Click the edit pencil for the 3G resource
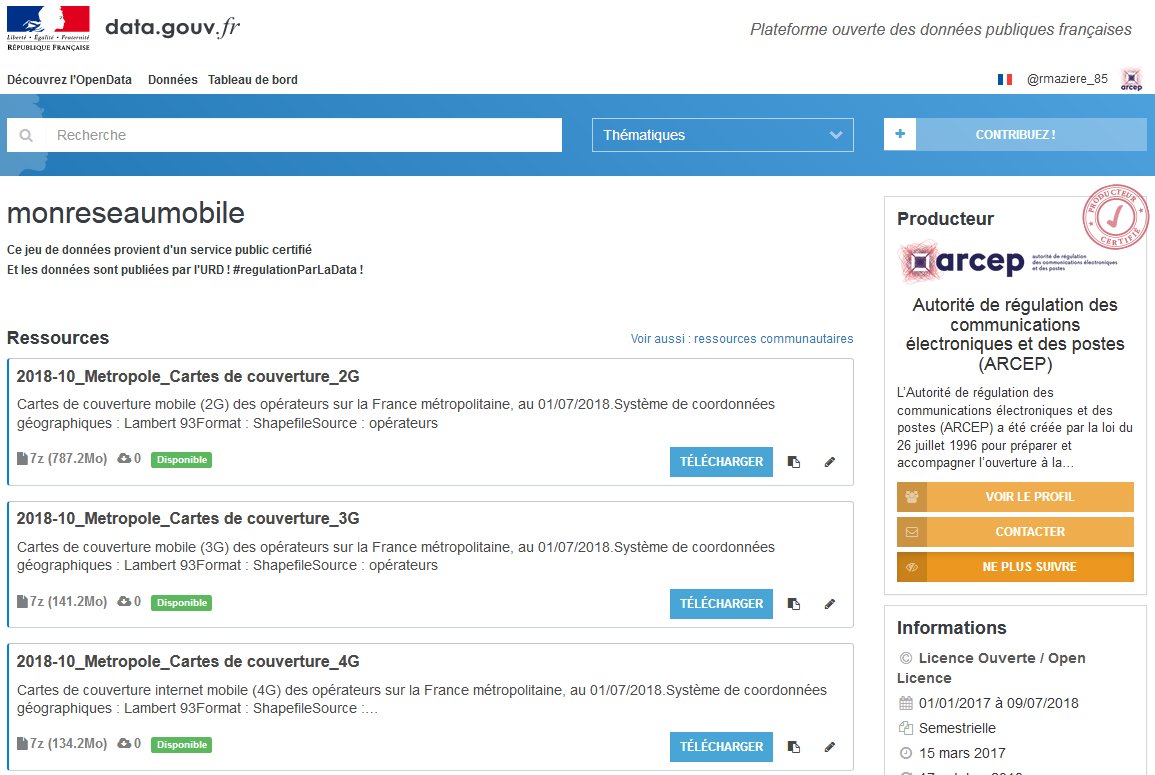 (x=829, y=604)
